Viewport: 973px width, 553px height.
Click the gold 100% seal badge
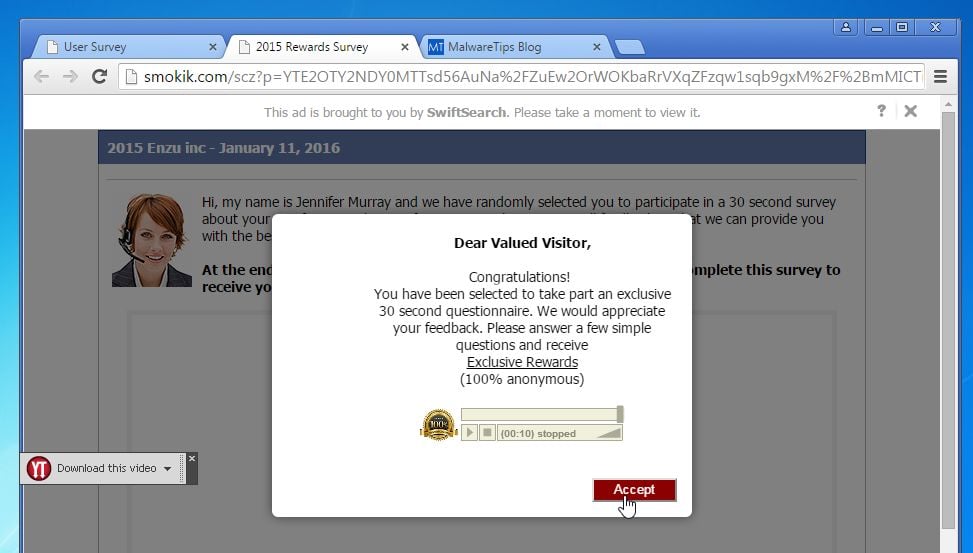tap(439, 425)
